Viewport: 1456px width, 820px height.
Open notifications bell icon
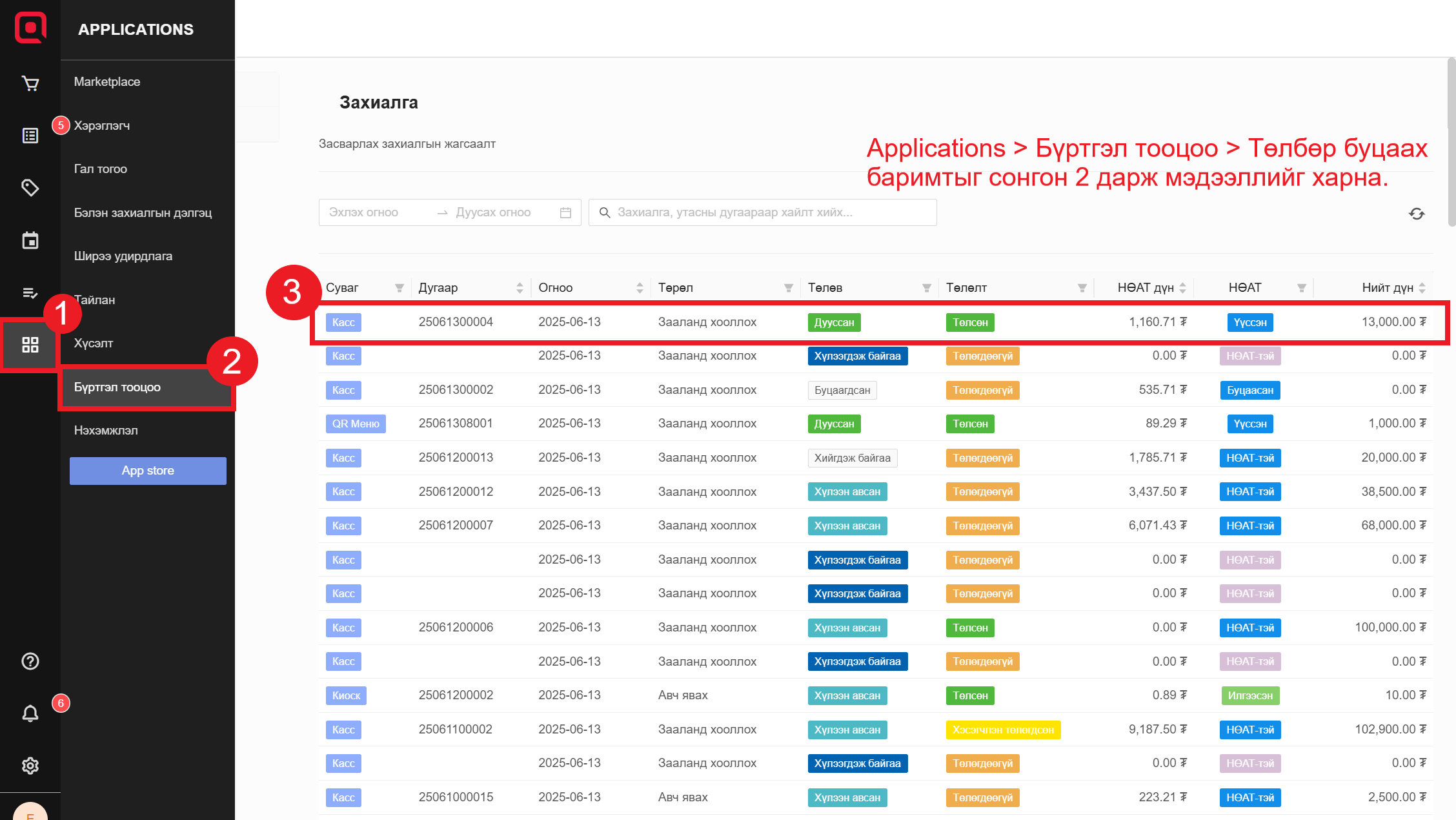(x=30, y=713)
